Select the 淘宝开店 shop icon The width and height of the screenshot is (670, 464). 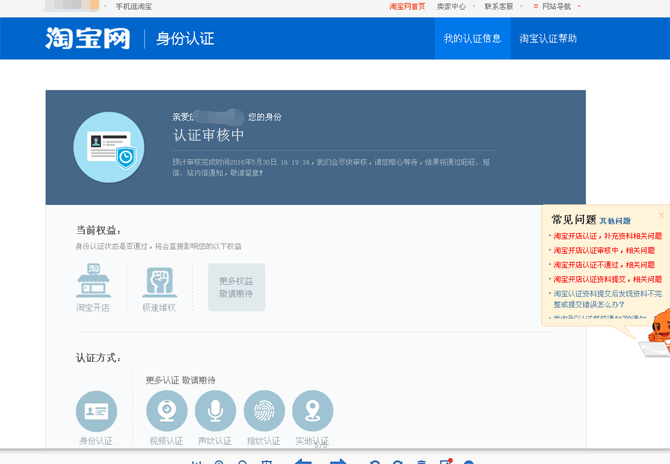(93, 280)
